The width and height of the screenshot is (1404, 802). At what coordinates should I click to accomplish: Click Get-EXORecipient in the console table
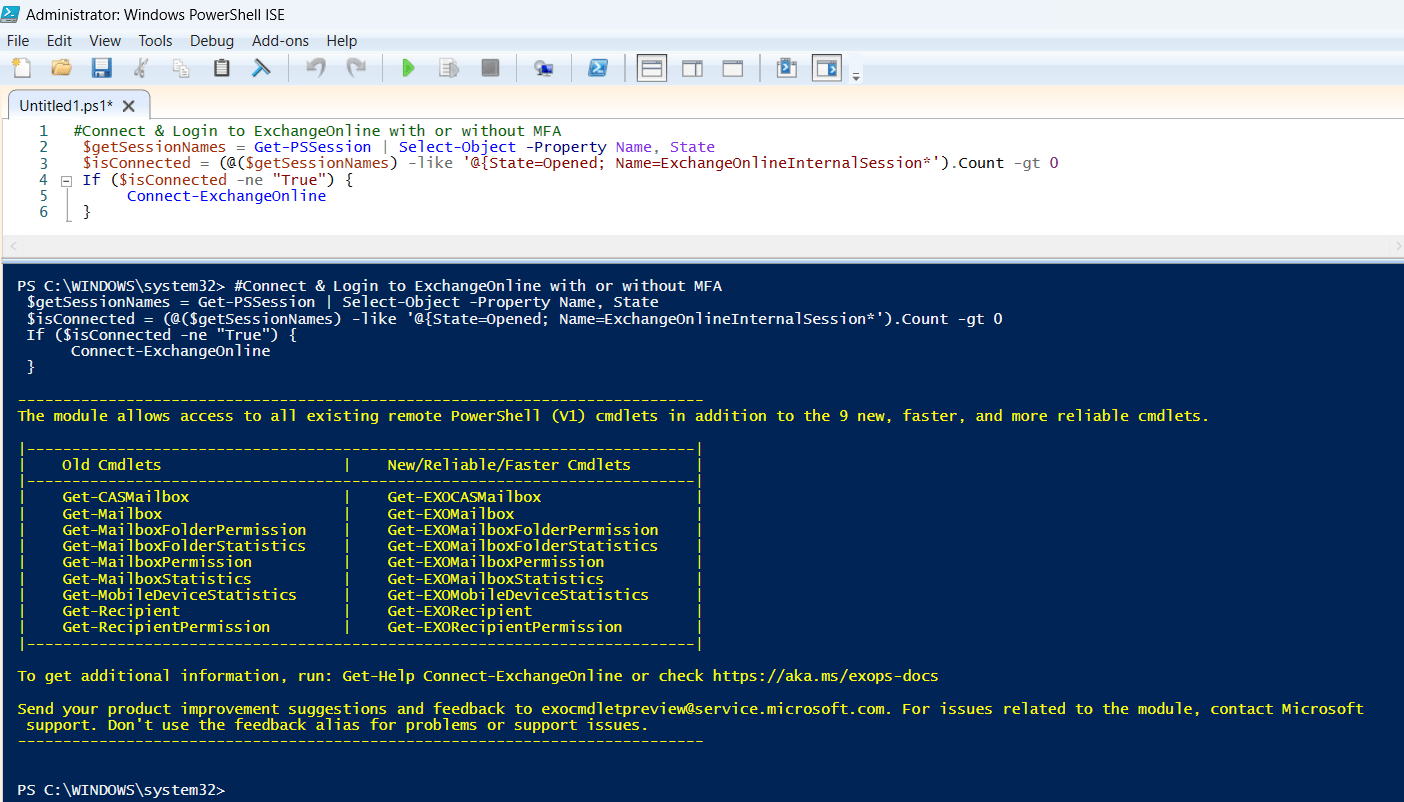(x=460, y=611)
